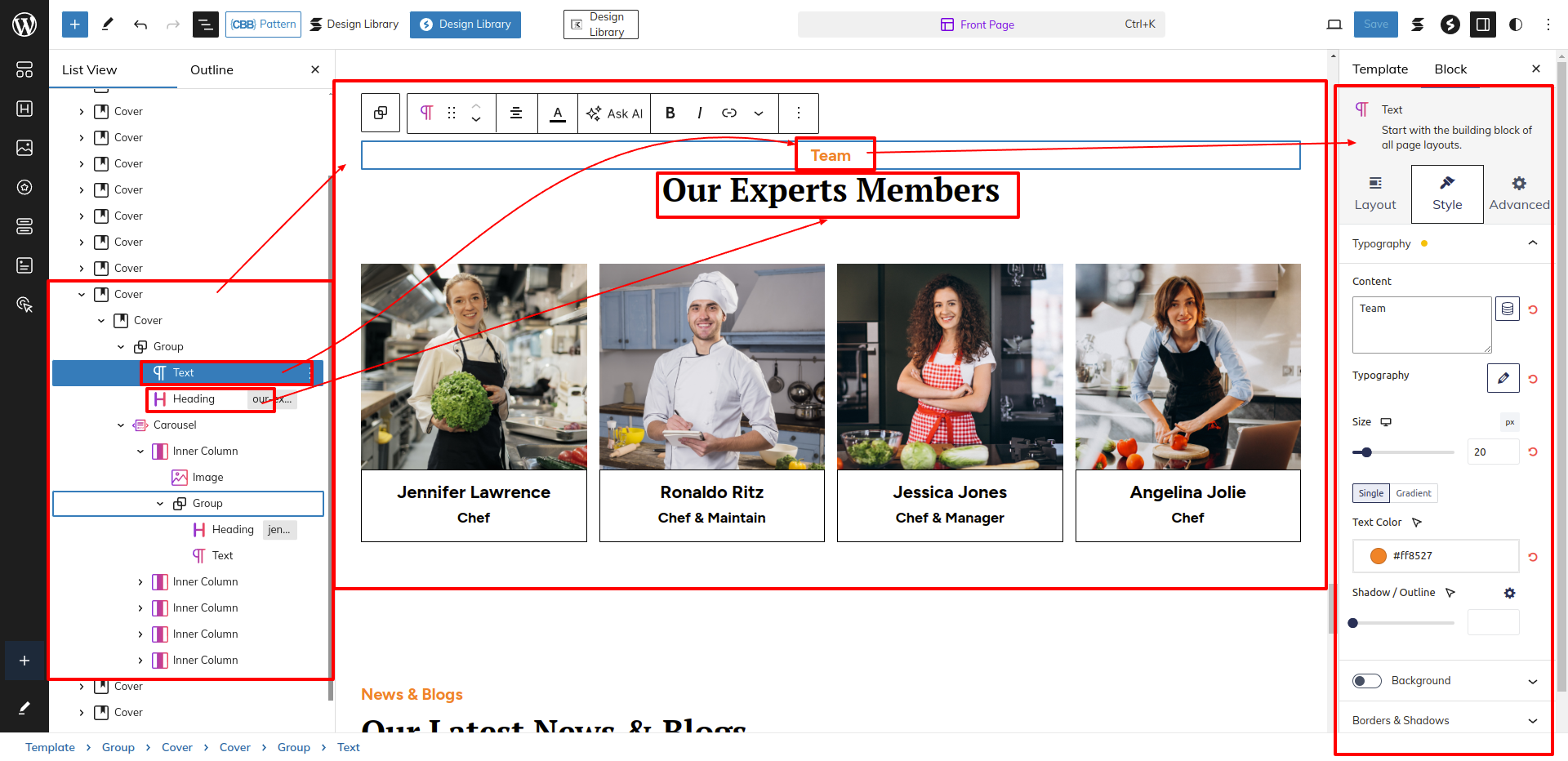Click the Bold formatting button
The image size is (1568, 761).
click(x=670, y=113)
